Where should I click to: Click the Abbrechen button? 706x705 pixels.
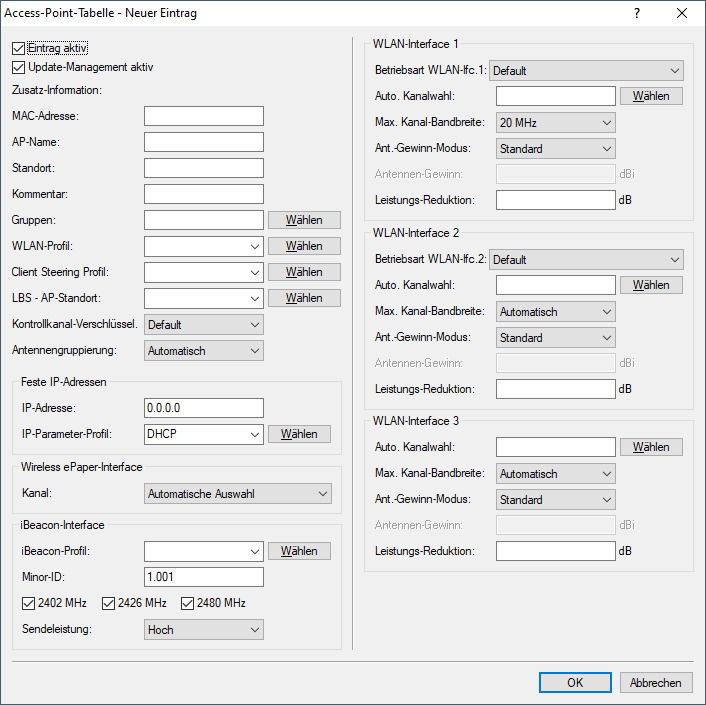[656, 682]
